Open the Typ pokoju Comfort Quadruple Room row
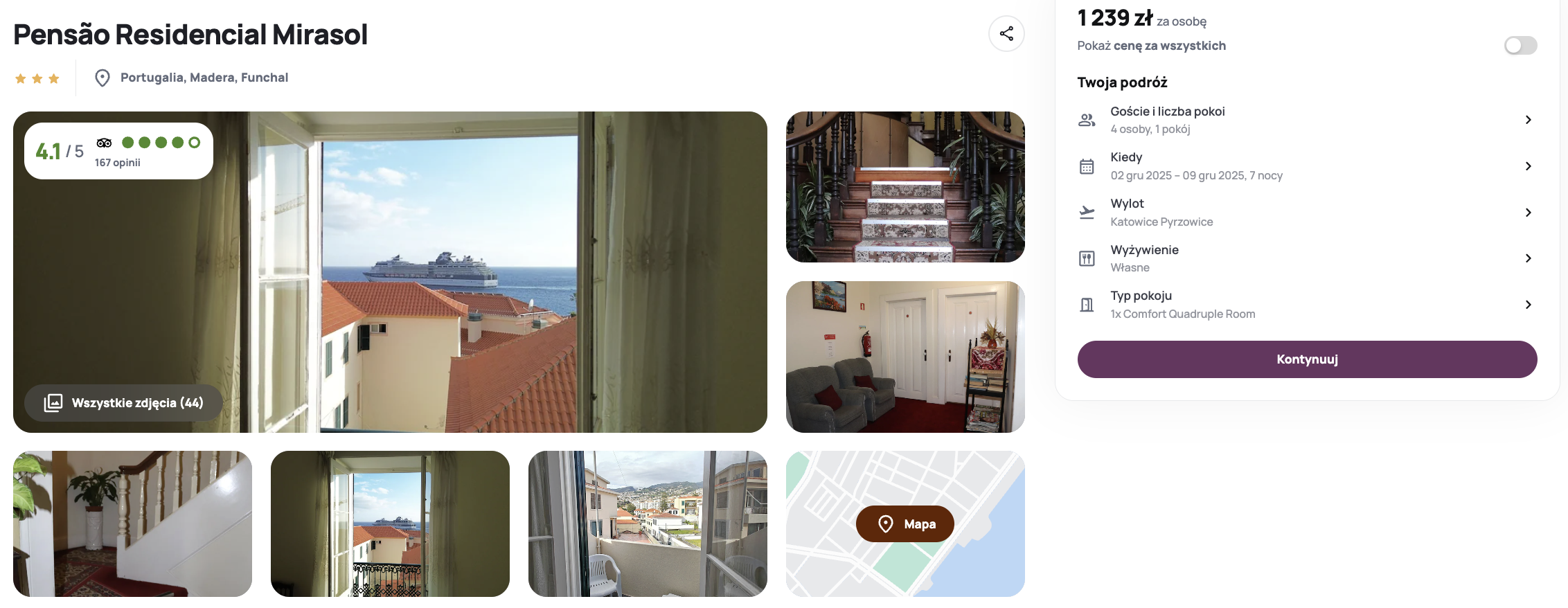 point(1307,305)
